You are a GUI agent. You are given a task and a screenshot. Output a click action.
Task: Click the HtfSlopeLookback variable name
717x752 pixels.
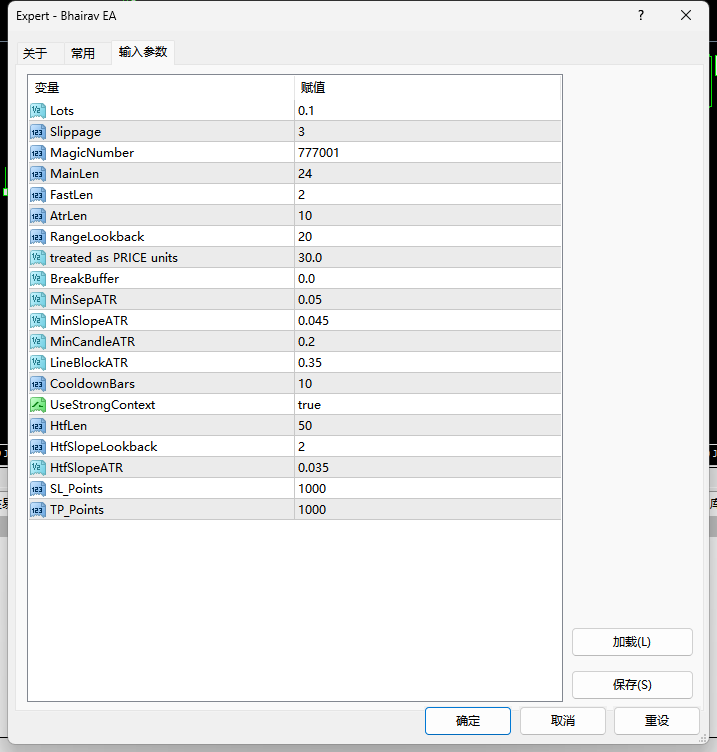(x=104, y=446)
